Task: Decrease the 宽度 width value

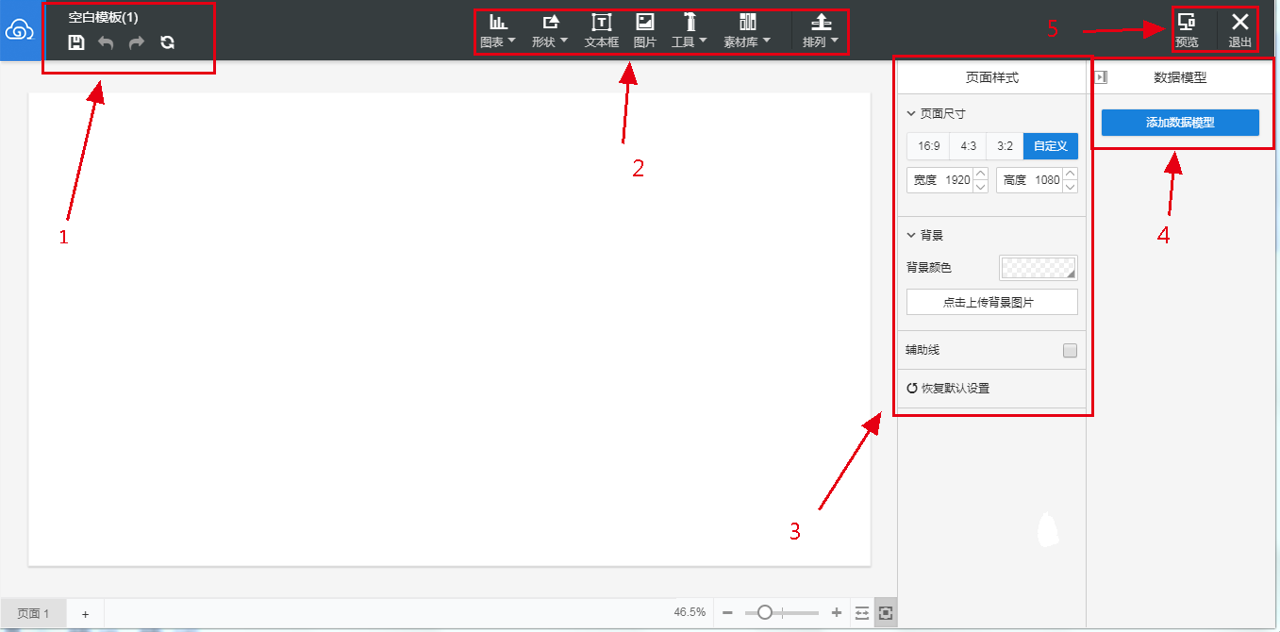Action: [x=981, y=186]
